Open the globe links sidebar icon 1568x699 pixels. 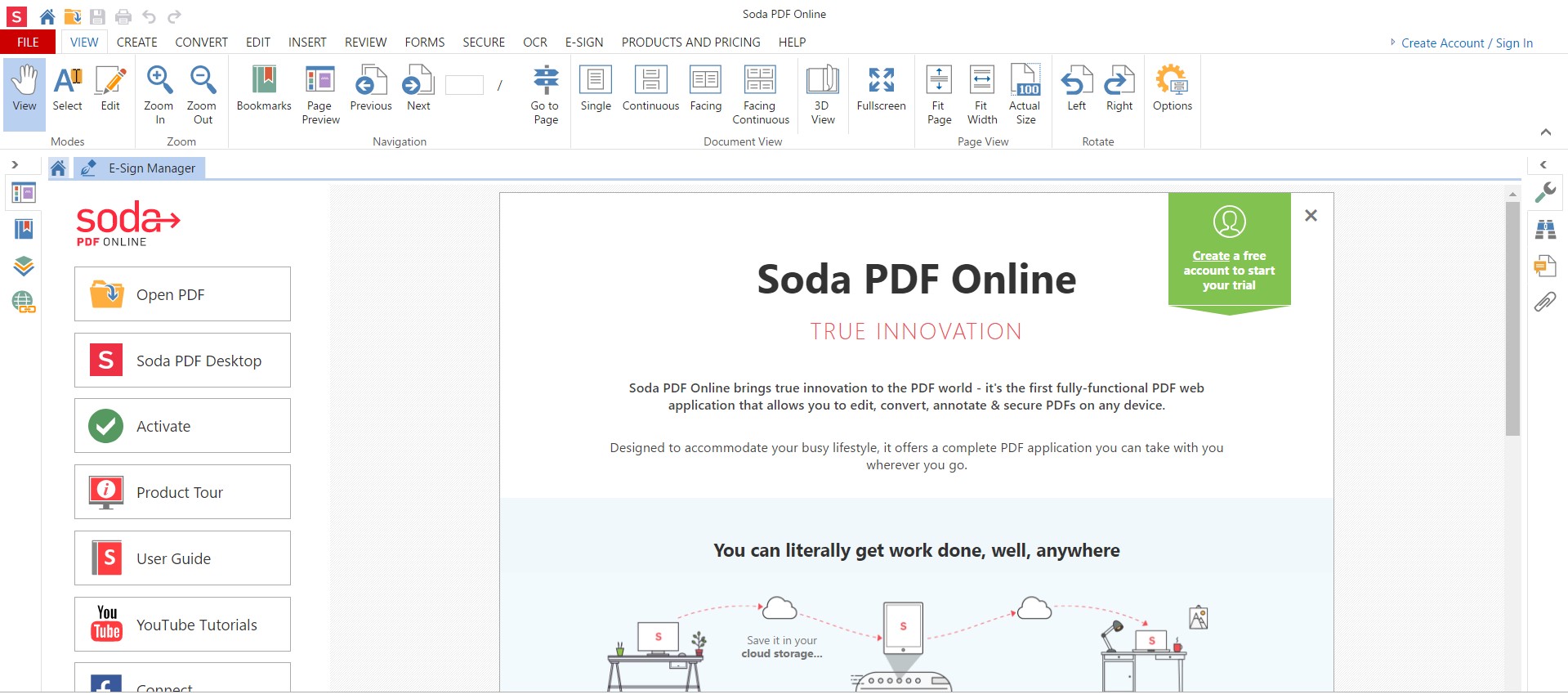[24, 302]
